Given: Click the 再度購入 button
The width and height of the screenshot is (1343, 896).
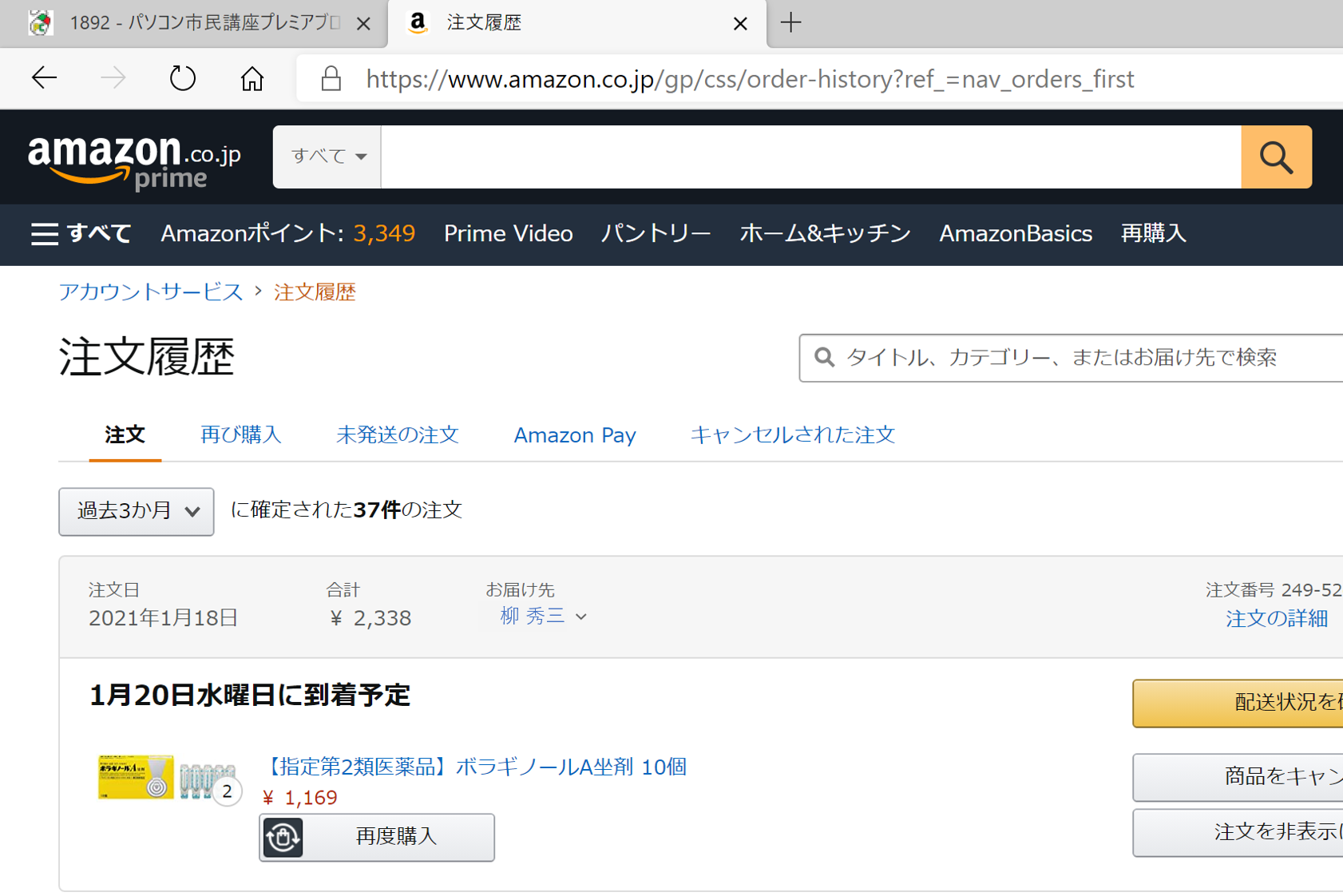Looking at the screenshot, I should click(x=377, y=837).
